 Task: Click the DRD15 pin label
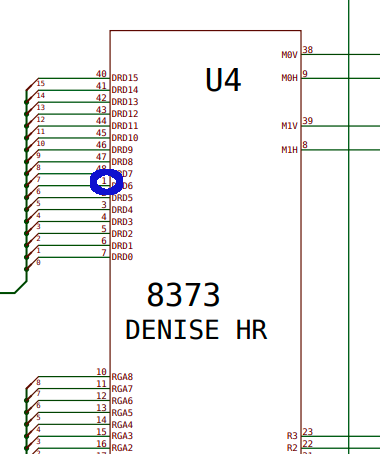click(x=125, y=78)
